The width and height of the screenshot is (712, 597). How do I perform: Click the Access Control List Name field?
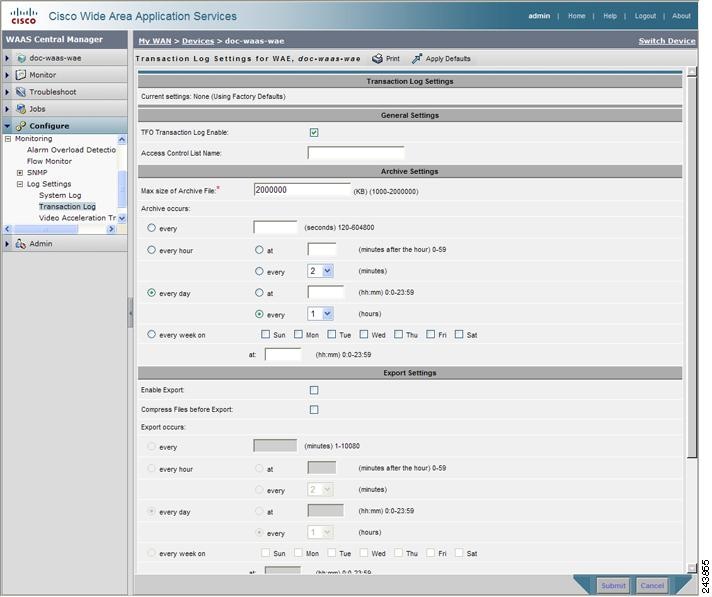[356, 153]
